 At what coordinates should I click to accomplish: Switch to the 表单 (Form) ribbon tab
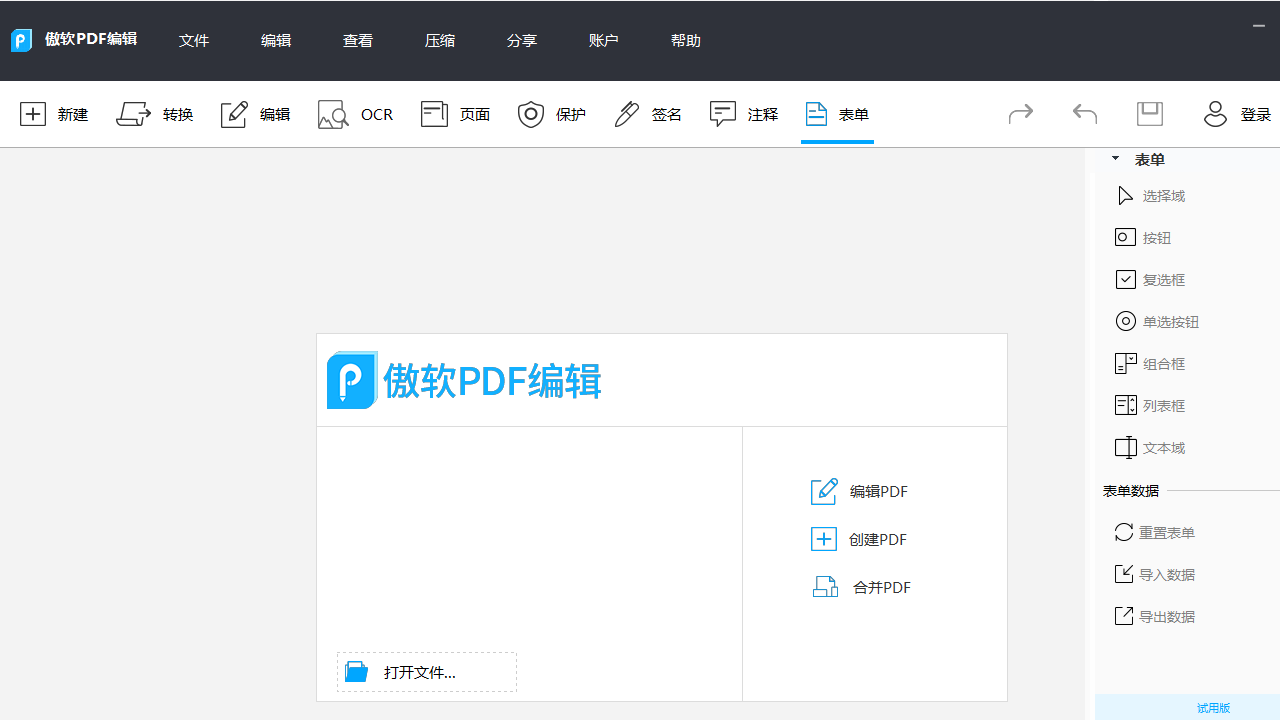point(837,114)
